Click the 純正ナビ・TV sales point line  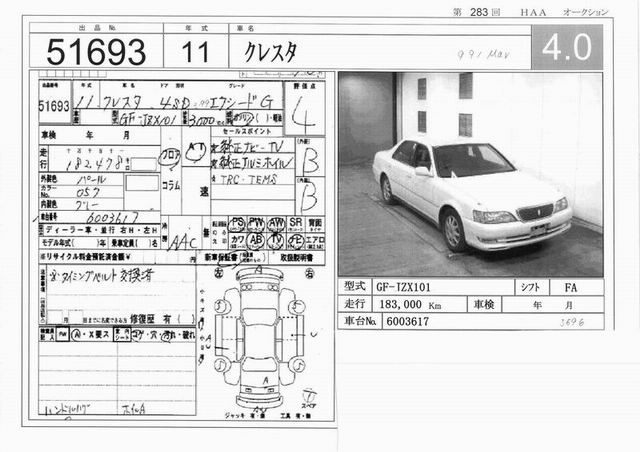[x=252, y=147]
